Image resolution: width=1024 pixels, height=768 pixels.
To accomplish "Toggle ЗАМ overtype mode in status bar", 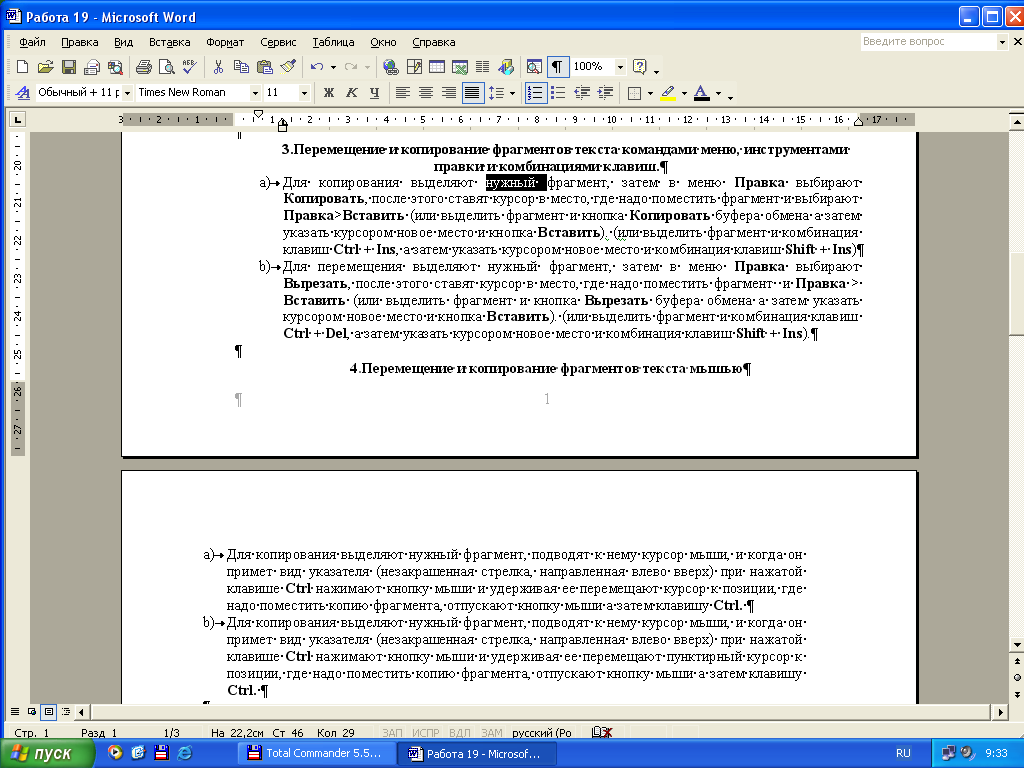I will 492,733.
